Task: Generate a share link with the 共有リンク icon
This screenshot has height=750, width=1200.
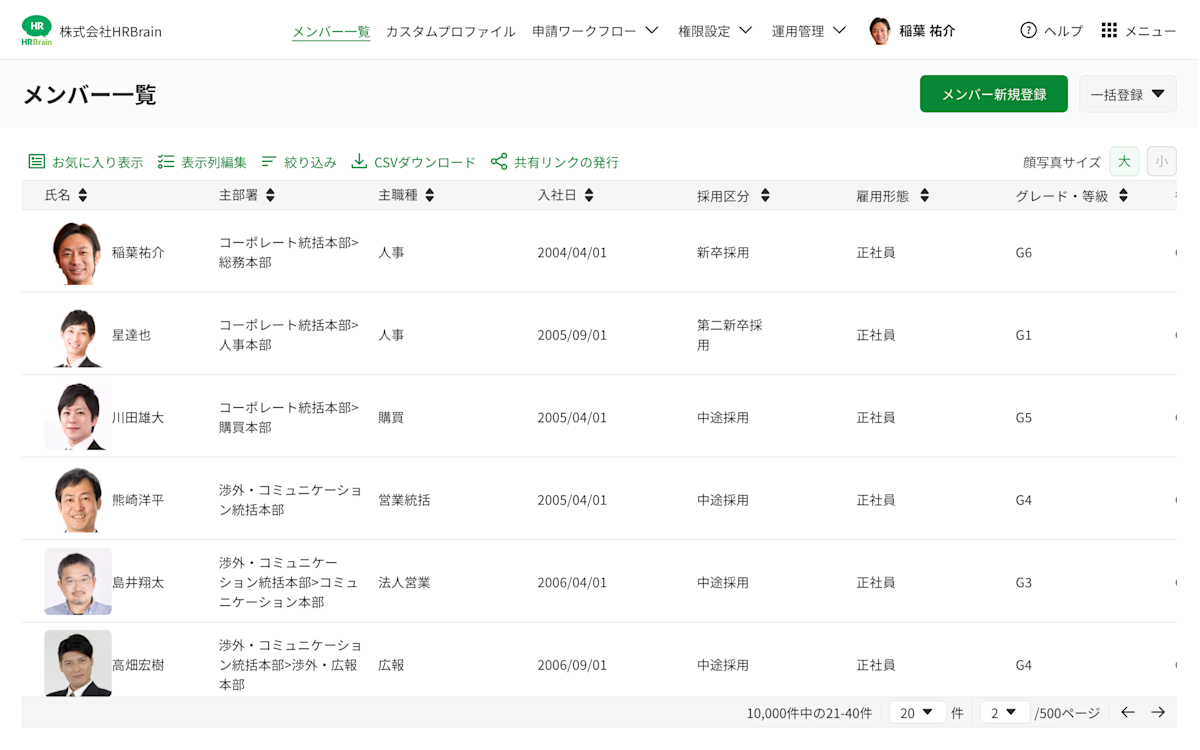Action: pos(499,160)
